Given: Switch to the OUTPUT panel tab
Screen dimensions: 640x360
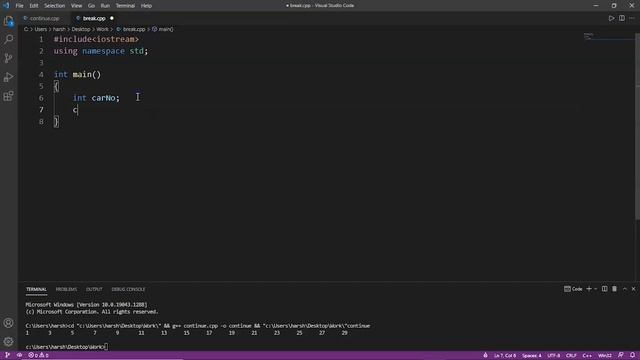Looking at the screenshot, I should click(94, 289).
